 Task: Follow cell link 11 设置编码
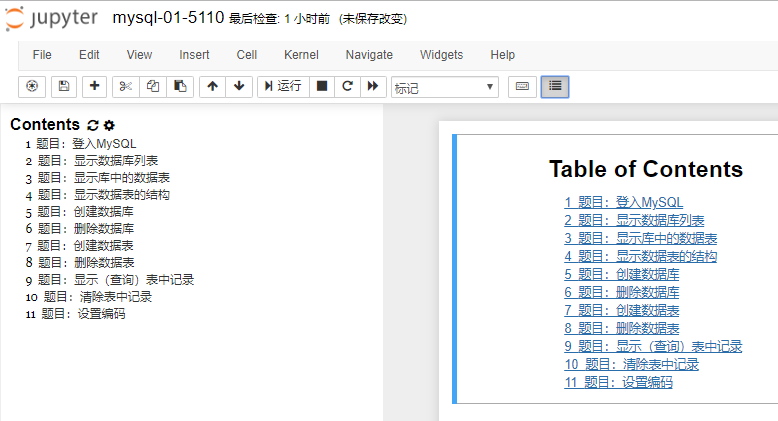(618, 382)
